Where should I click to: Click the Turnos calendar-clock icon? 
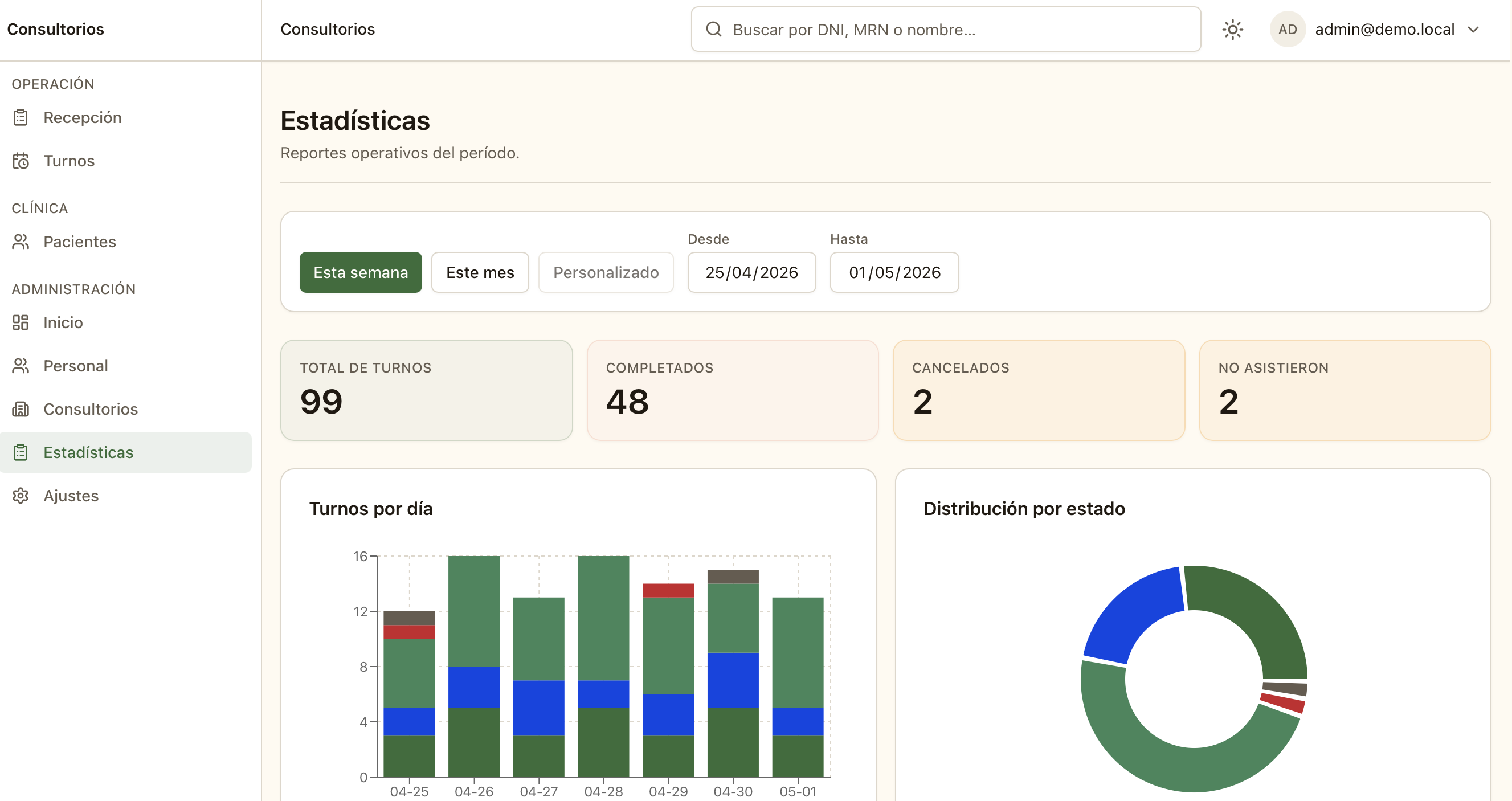pyautogui.click(x=21, y=161)
